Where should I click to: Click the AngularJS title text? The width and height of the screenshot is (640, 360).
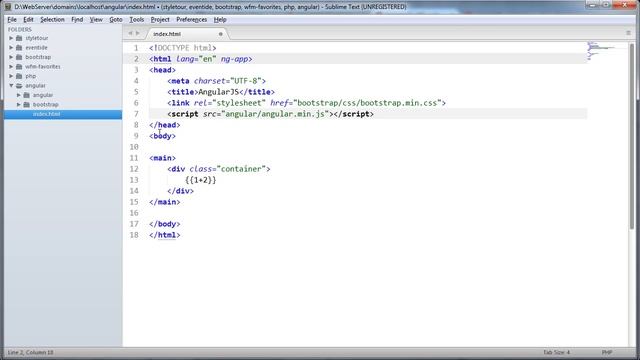click(x=218, y=92)
